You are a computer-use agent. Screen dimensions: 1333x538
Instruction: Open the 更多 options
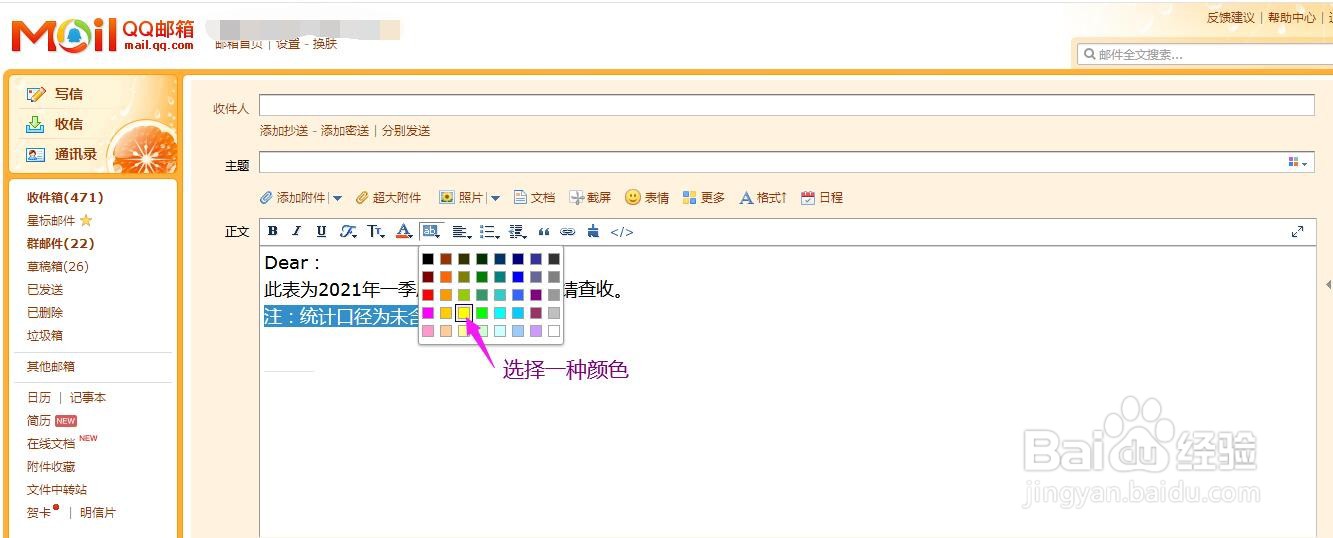click(703, 198)
